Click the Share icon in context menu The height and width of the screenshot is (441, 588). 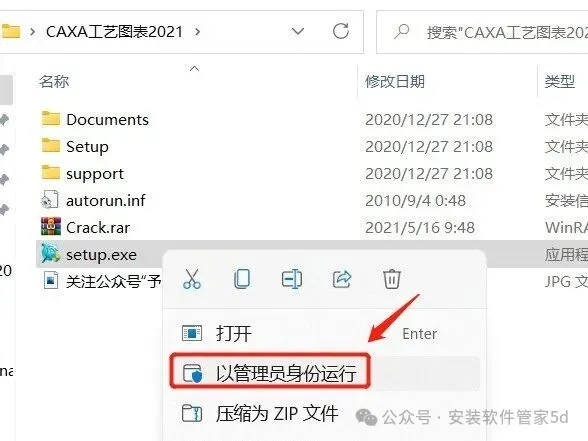[342, 279]
